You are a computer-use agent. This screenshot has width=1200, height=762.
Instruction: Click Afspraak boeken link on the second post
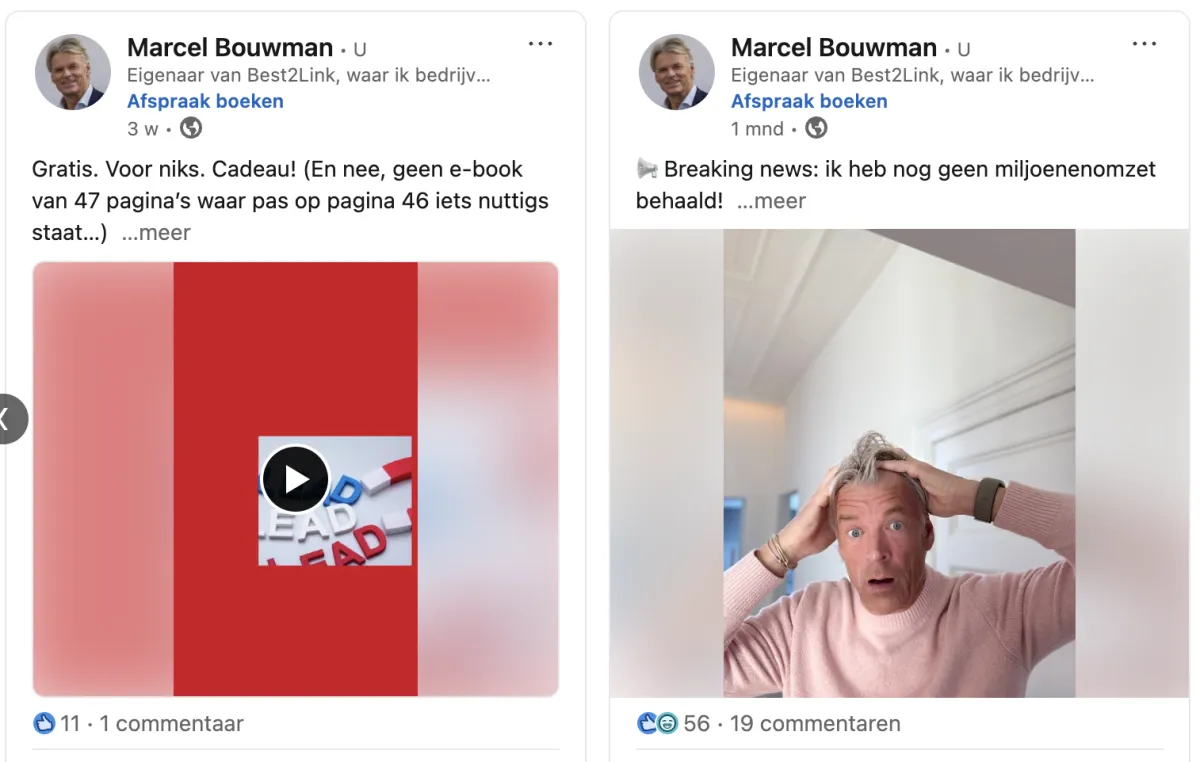point(809,101)
